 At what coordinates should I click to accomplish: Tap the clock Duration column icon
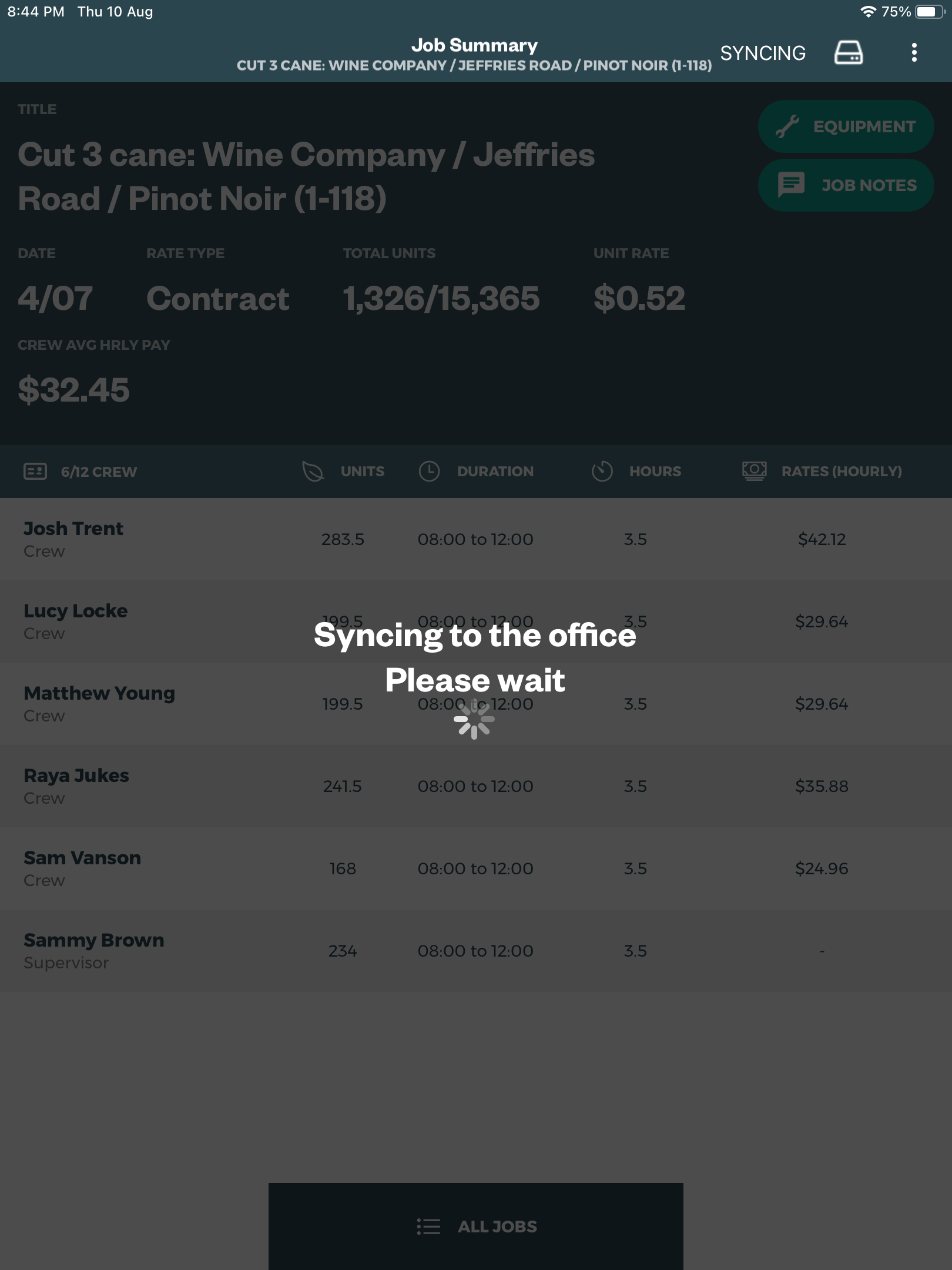click(x=429, y=471)
